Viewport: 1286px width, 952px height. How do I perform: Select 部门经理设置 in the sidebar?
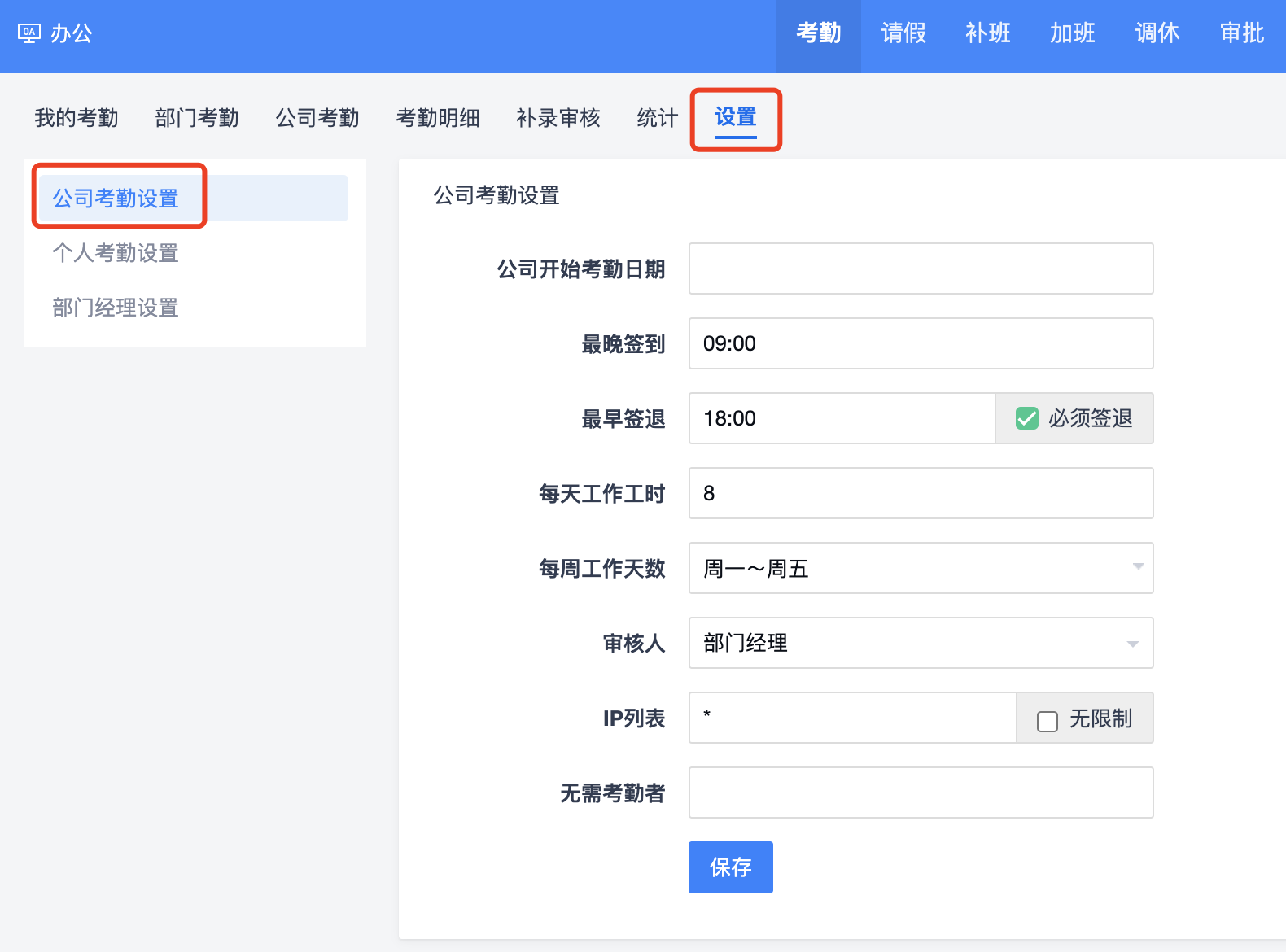coord(116,308)
